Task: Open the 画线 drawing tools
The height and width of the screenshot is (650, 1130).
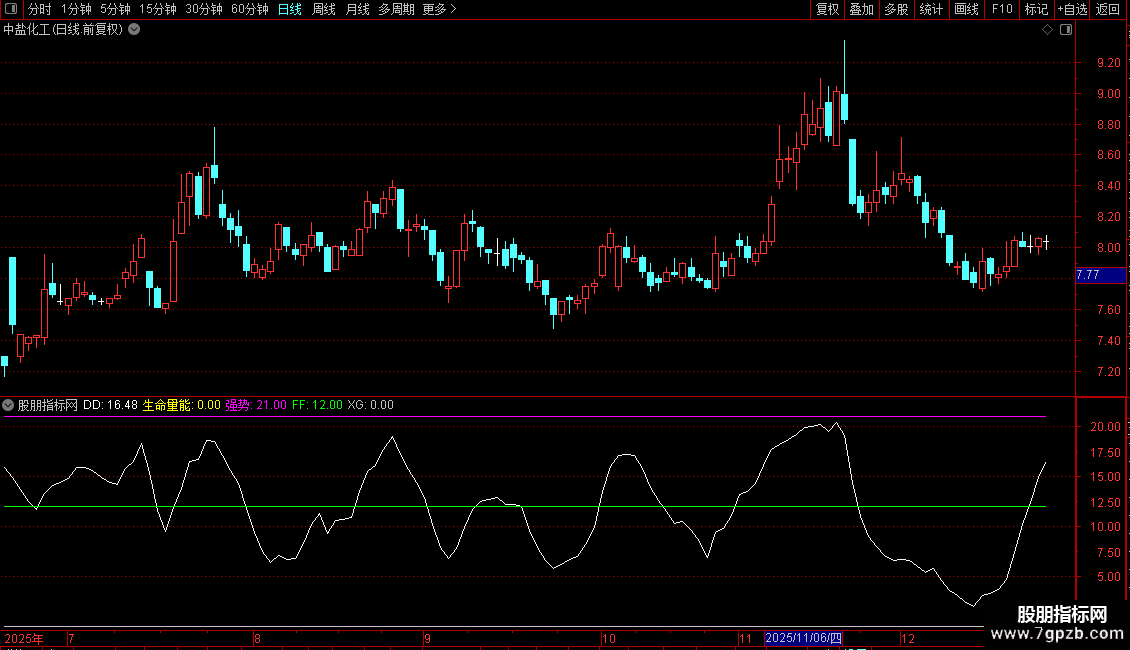Action: pos(966,9)
